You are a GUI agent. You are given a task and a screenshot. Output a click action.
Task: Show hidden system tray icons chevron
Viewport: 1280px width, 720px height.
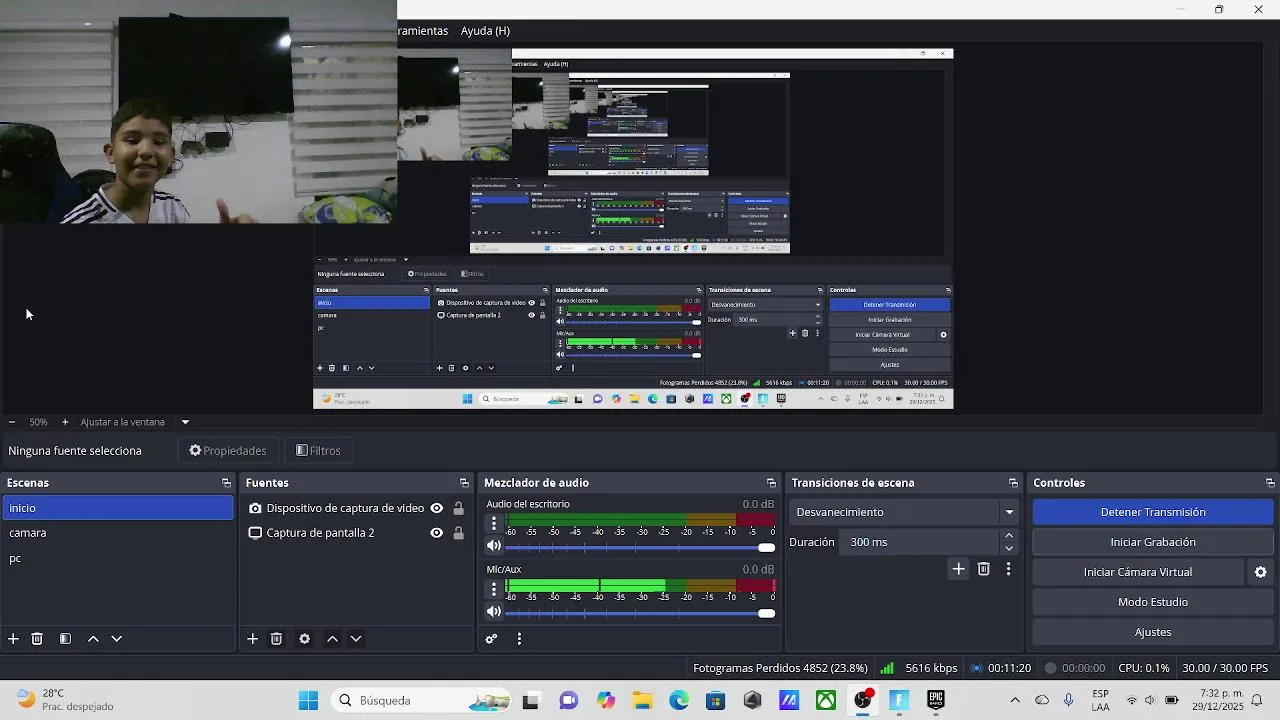click(1015, 700)
